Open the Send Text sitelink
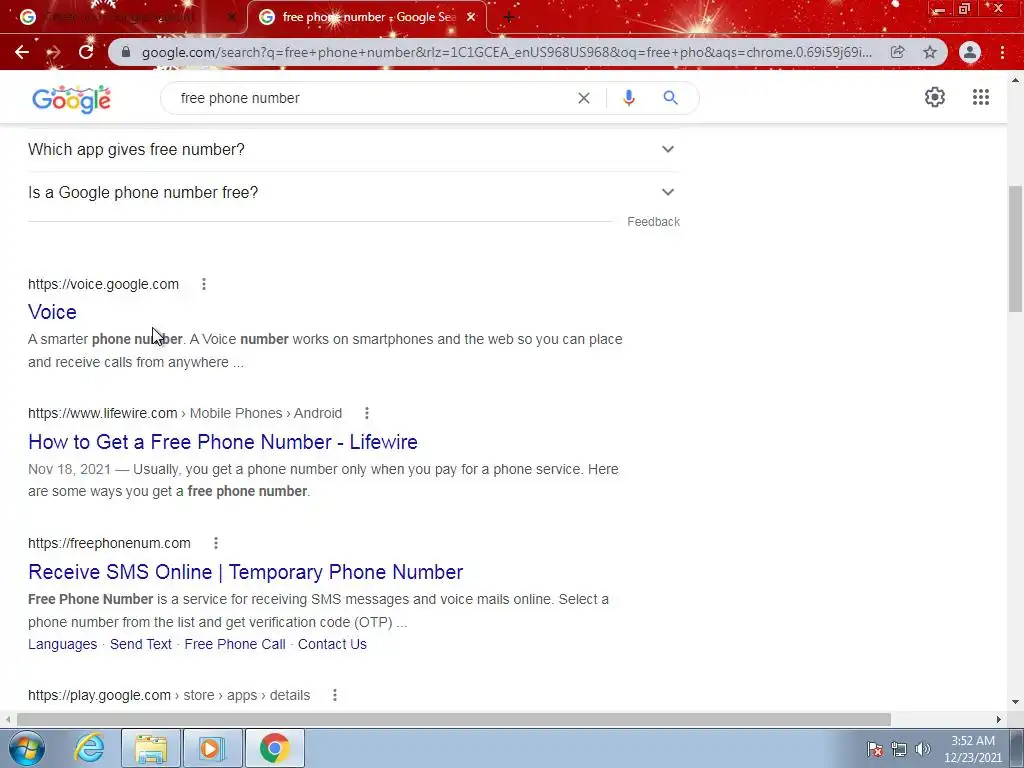1024x768 pixels. point(140,644)
